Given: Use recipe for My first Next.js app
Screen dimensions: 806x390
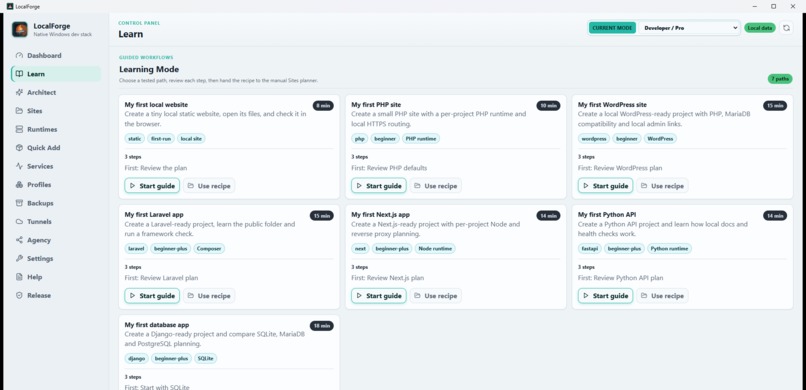Looking at the screenshot, I should 435,295.
